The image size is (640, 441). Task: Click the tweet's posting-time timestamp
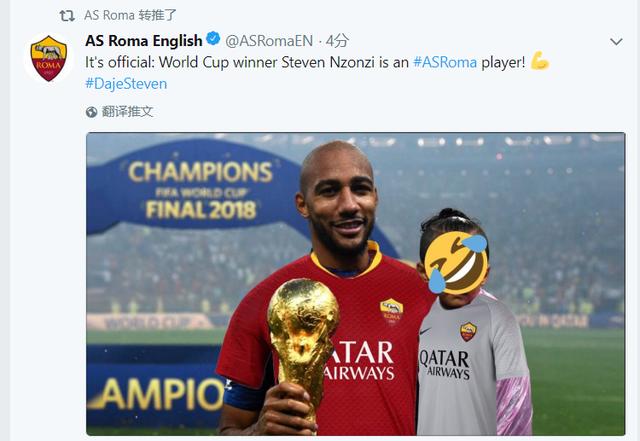pos(337,40)
